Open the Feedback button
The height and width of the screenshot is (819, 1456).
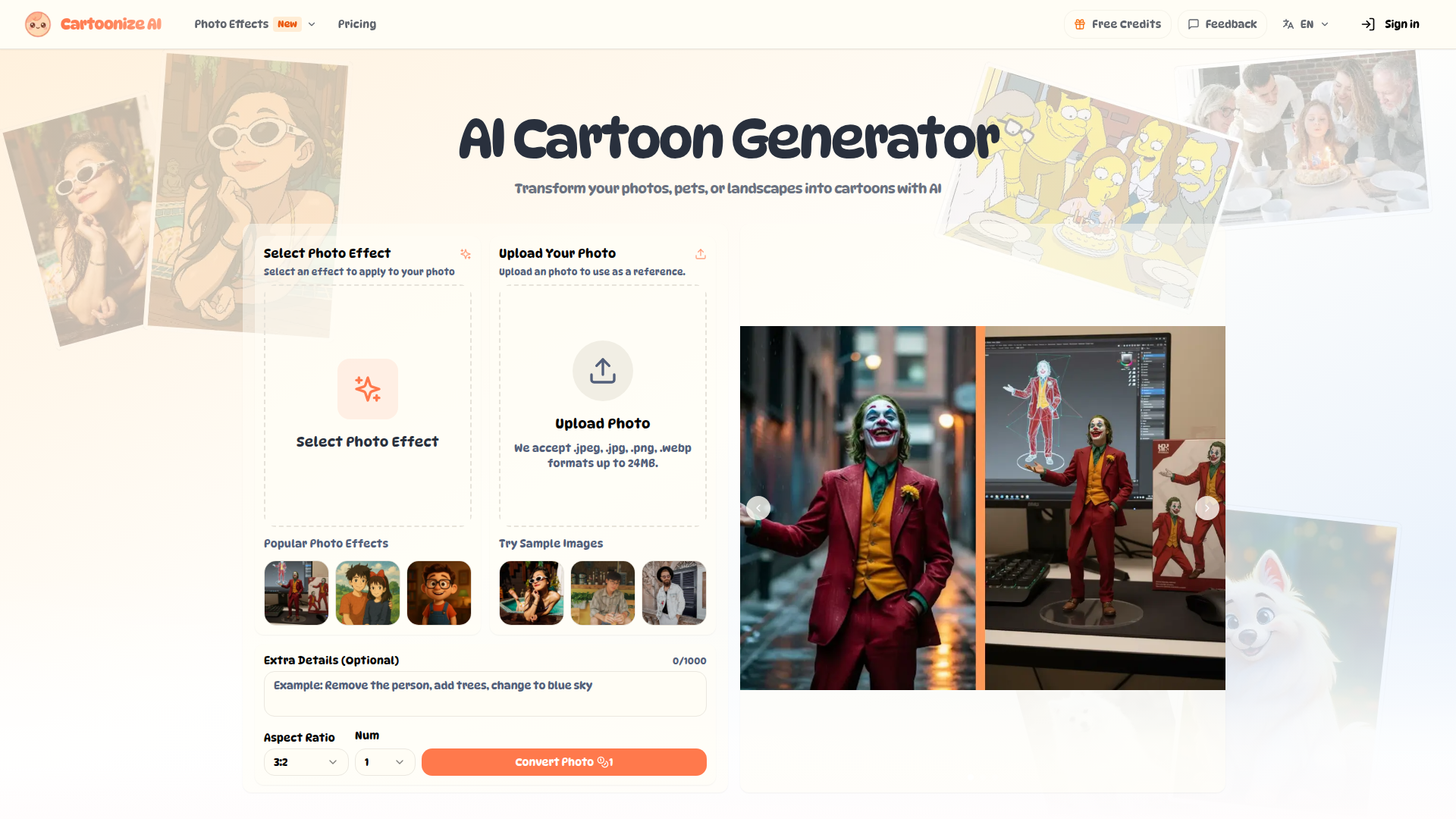(x=1222, y=24)
